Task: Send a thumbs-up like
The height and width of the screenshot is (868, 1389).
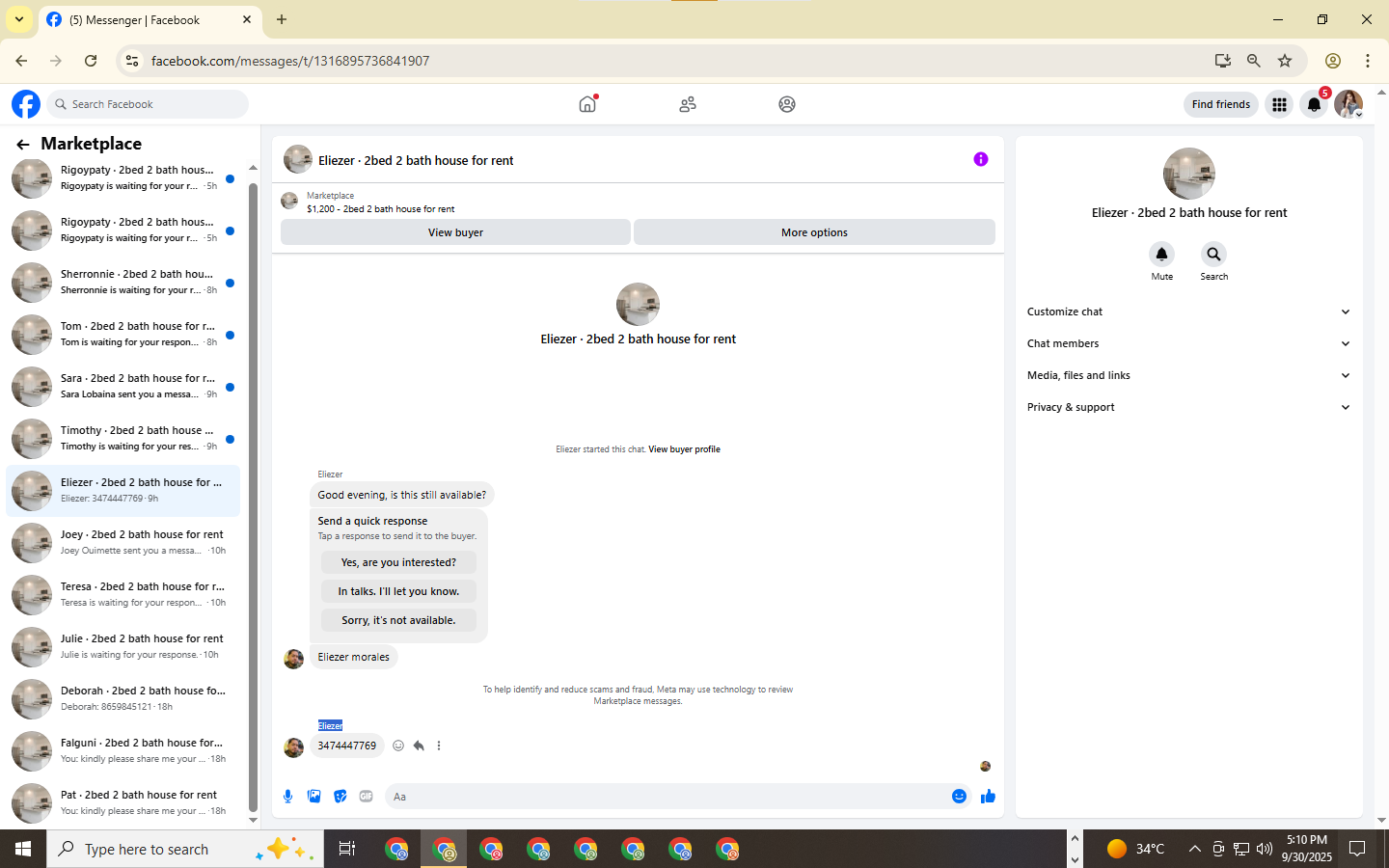Action: pyautogui.click(x=988, y=797)
